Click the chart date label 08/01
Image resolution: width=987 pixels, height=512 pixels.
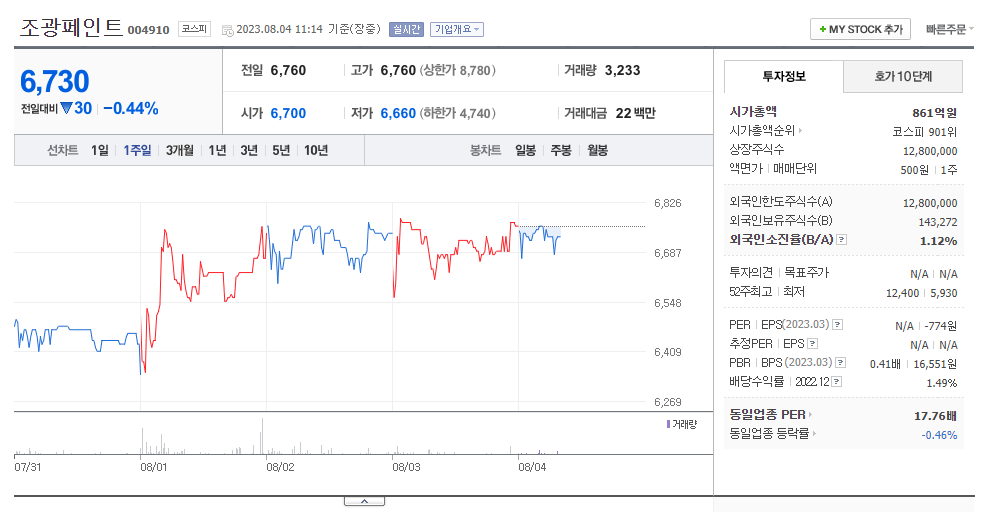tap(154, 467)
